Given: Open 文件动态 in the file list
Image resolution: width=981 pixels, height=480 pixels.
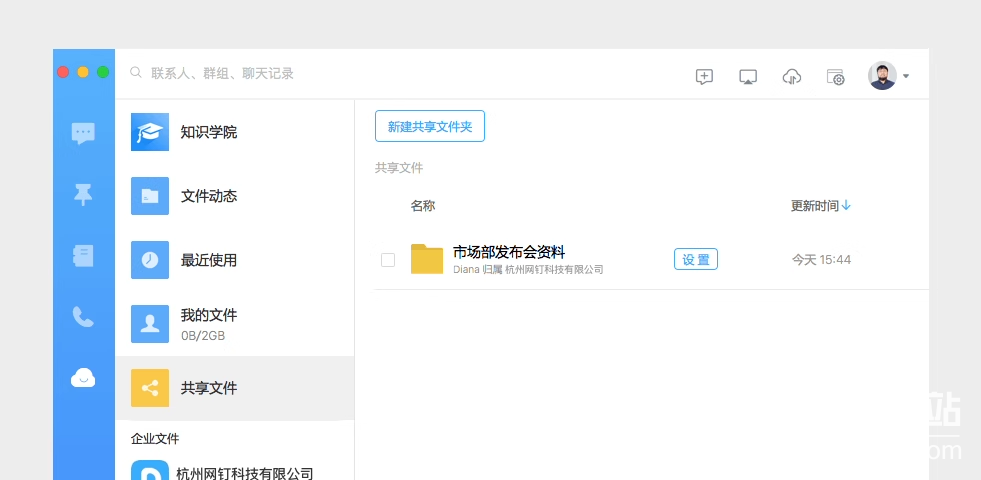Looking at the screenshot, I should click(235, 196).
